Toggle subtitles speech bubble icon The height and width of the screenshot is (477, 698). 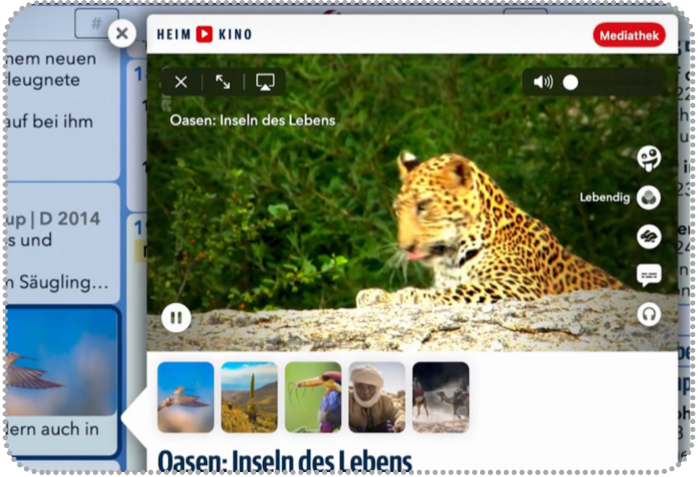pyautogui.click(x=649, y=275)
